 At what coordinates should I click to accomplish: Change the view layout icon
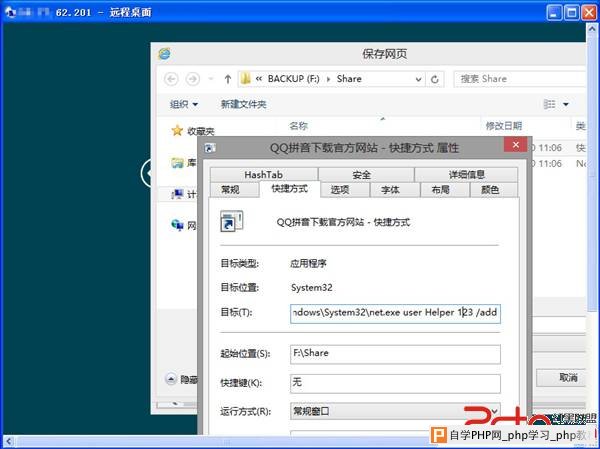(x=549, y=104)
